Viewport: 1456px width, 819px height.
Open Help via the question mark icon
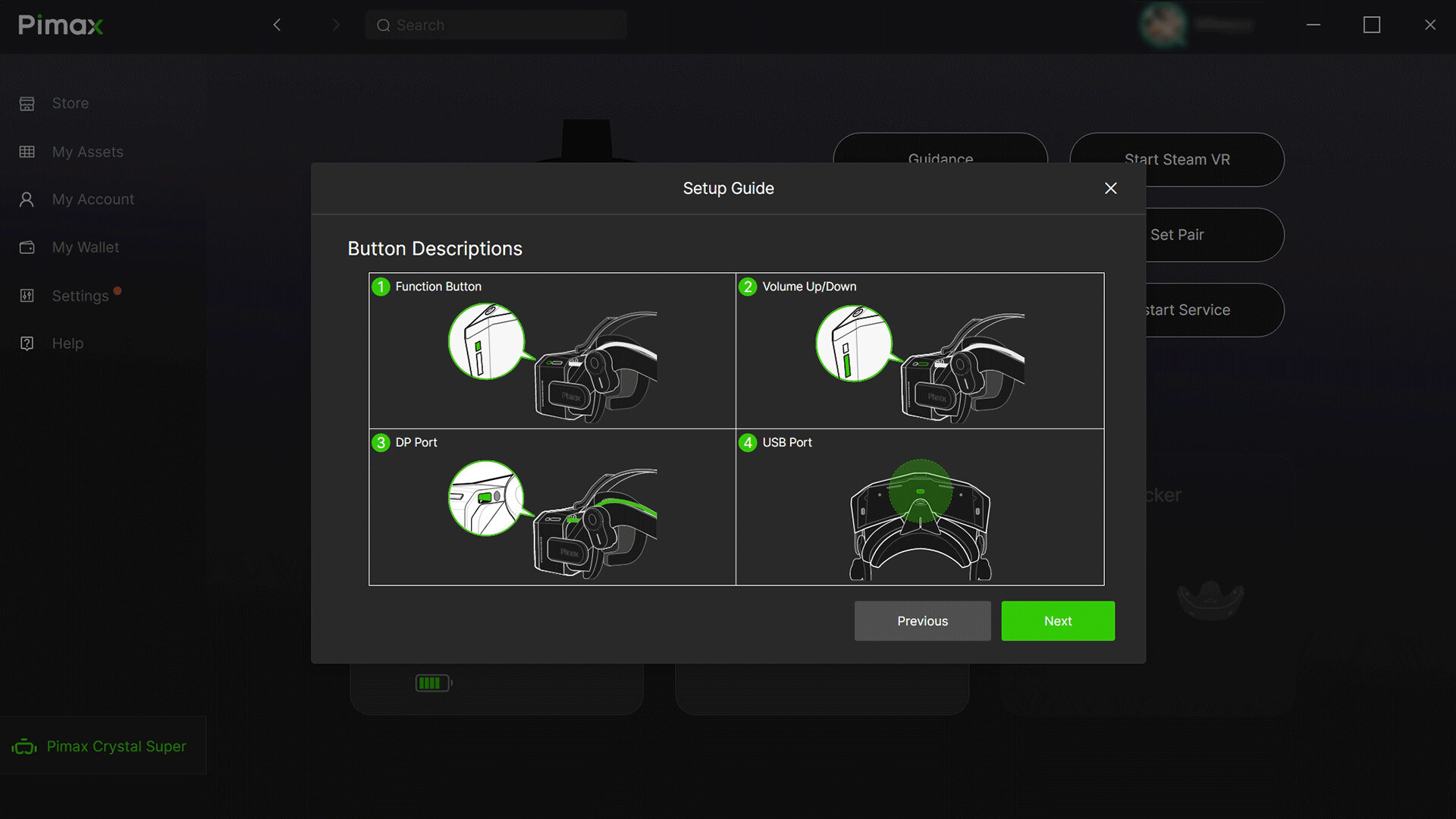(x=27, y=343)
